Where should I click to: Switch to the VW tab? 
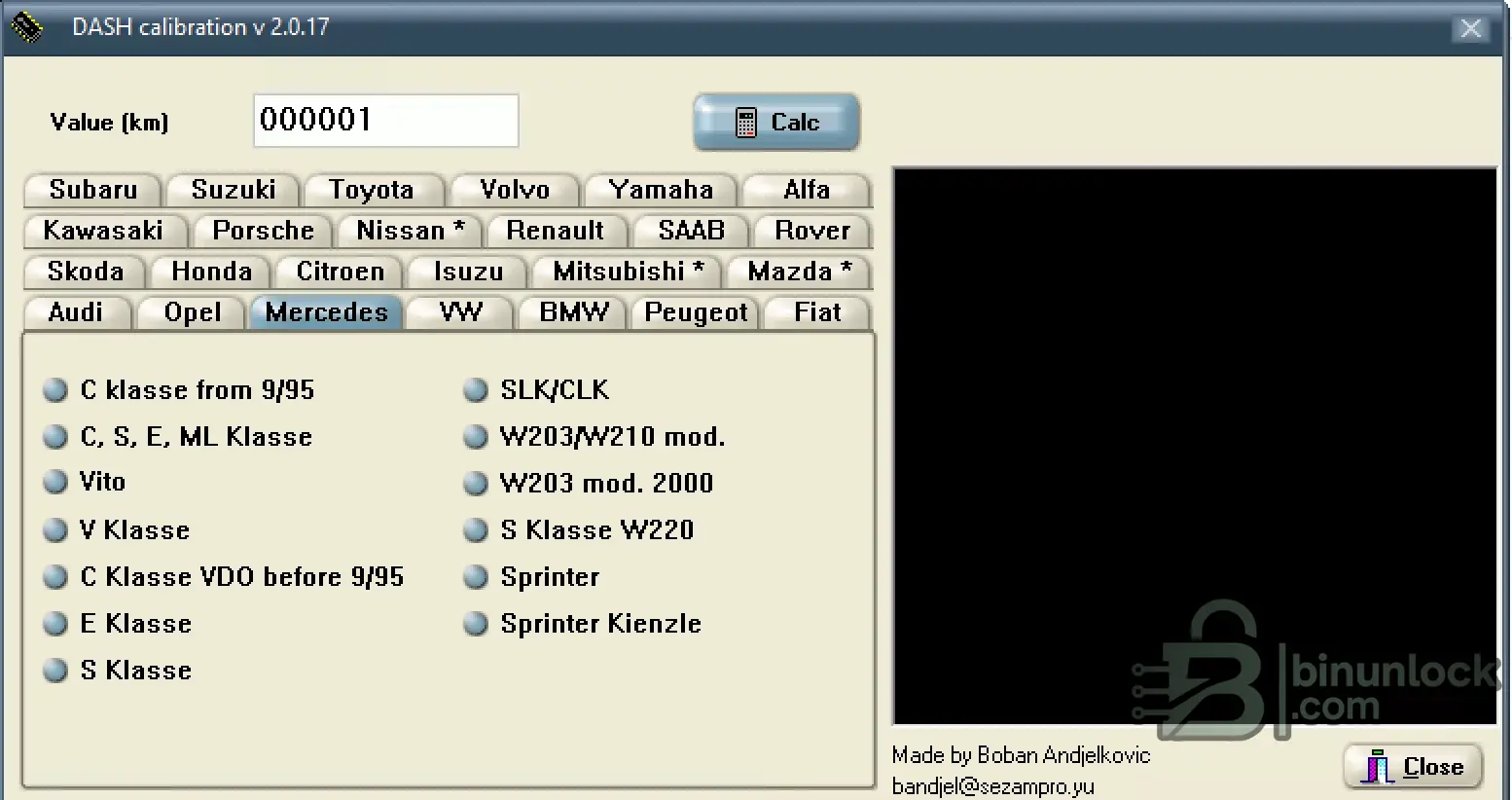coord(460,312)
